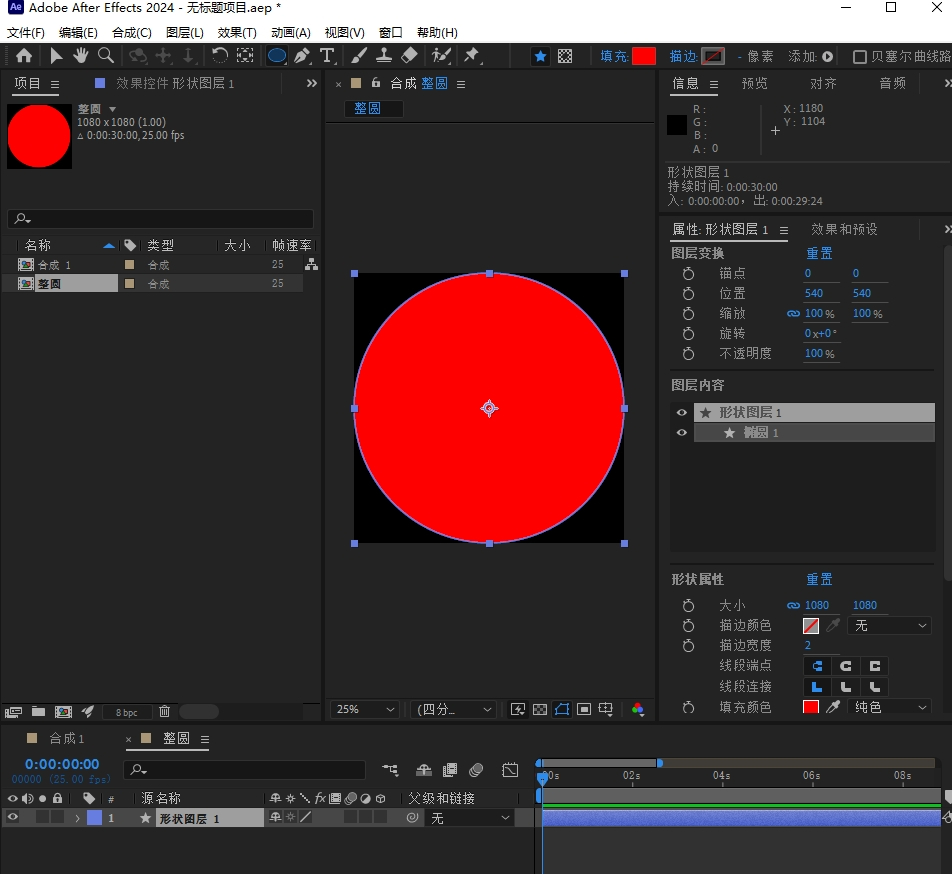Open 填充颜色 type dropdown showing 纯色
The width and height of the screenshot is (952, 874).
coord(890,706)
